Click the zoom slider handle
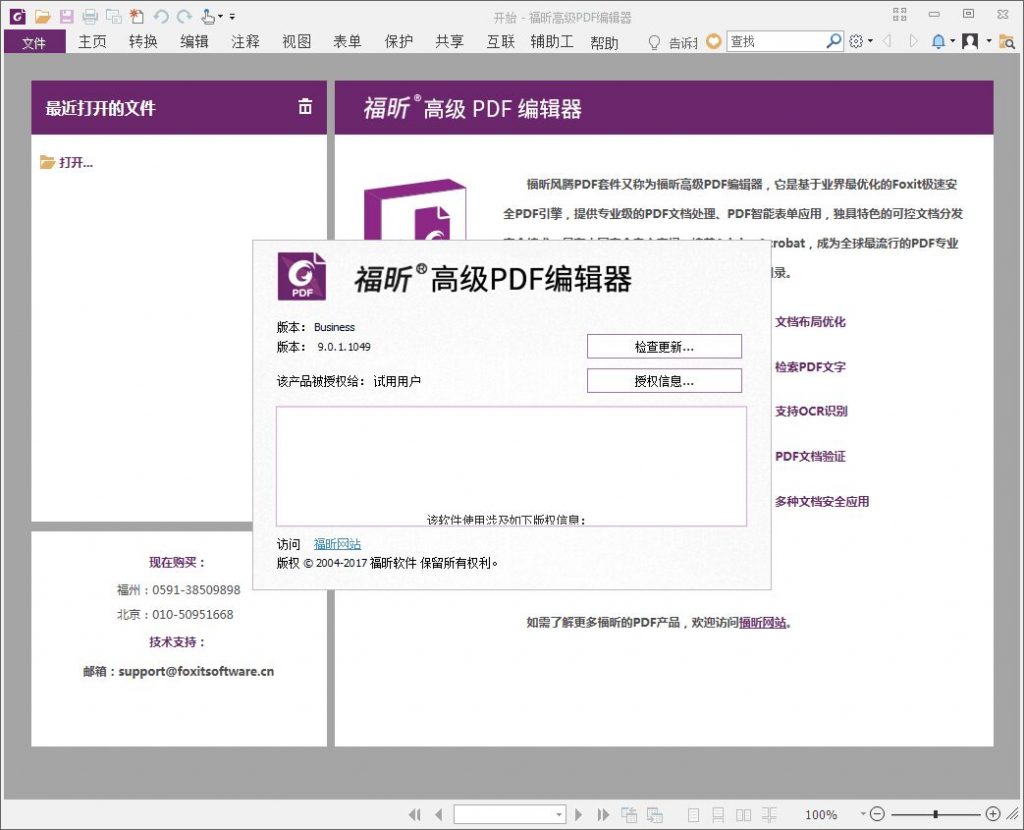The width and height of the screenshot is (1024, 830). 936,814
